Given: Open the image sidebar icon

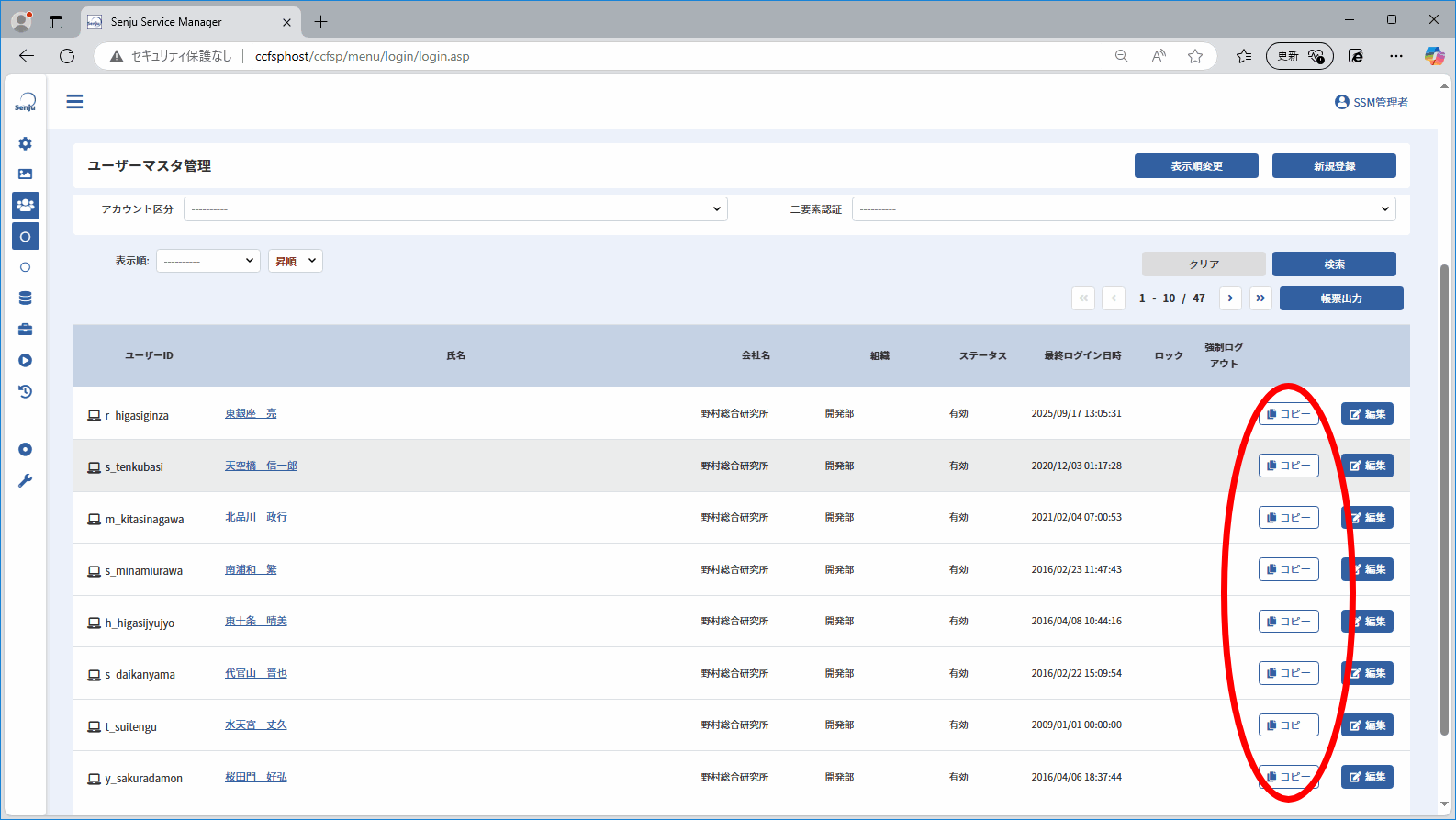Looking at the screenshot, I should [x=26, y=174].
